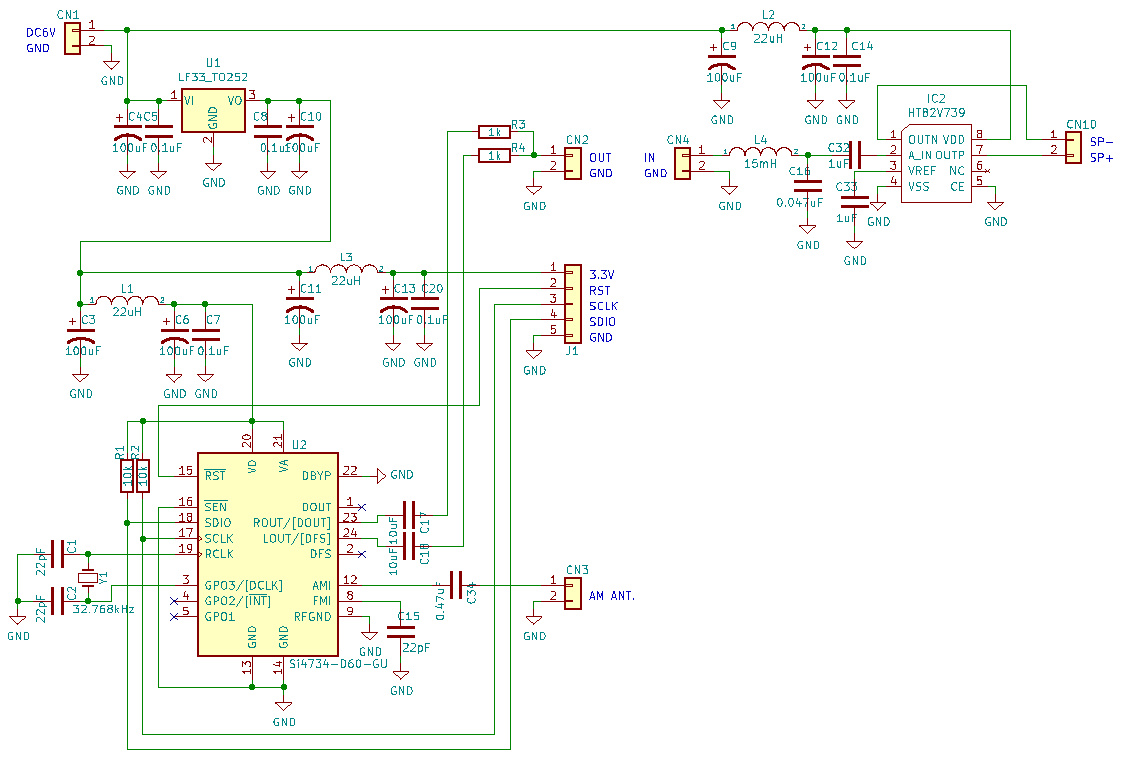The height and width of the screenshot is (759, 1121).
Task: Click the L4 15mH inductor symbol
Action: click(764, 152)
